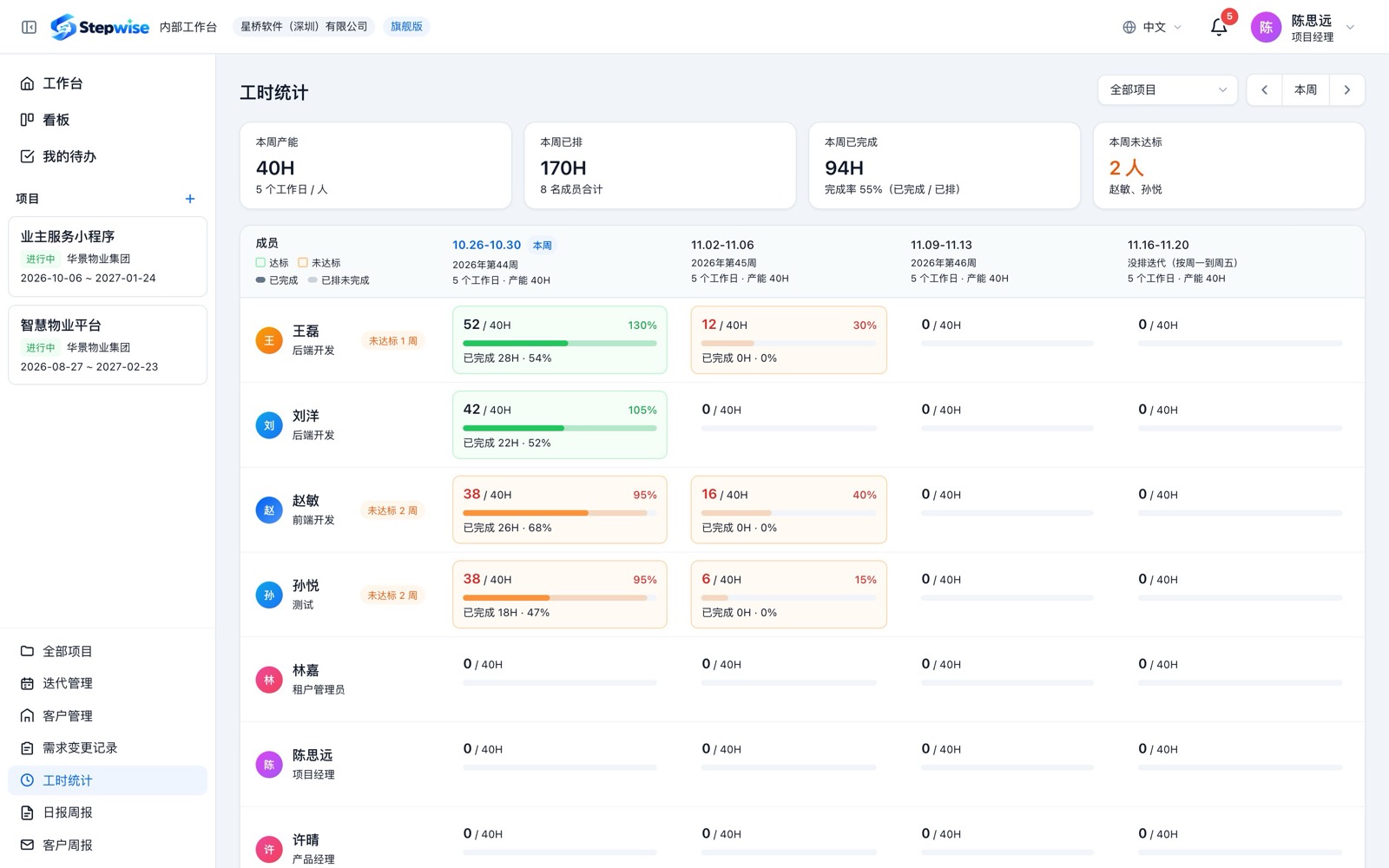The height and width of the screenshot is (868, 1389).
Task: Click 达标 legend box
Action: [x=260, y=262]
